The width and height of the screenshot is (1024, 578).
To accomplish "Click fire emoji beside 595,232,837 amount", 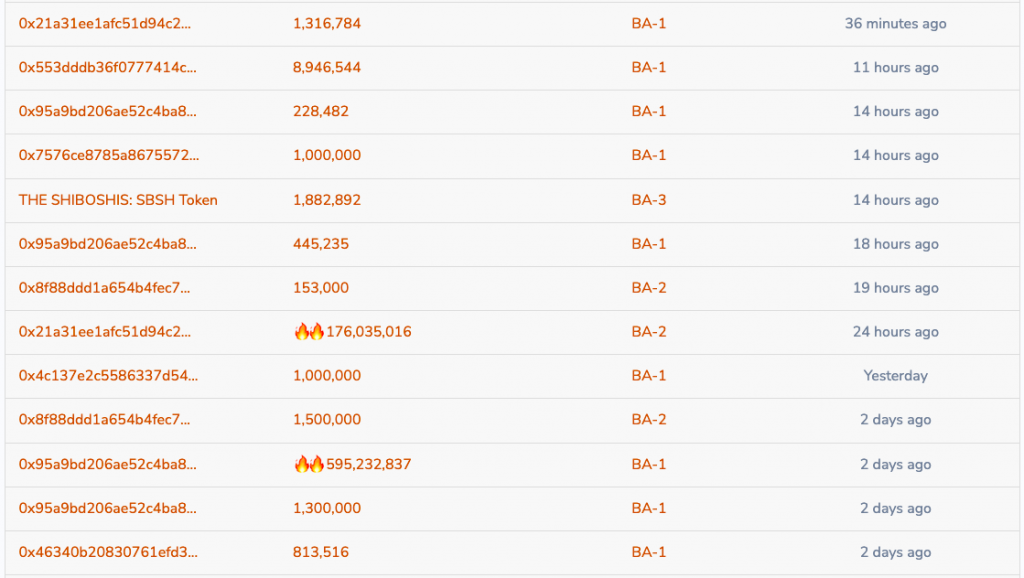I will tap(309, 464).
